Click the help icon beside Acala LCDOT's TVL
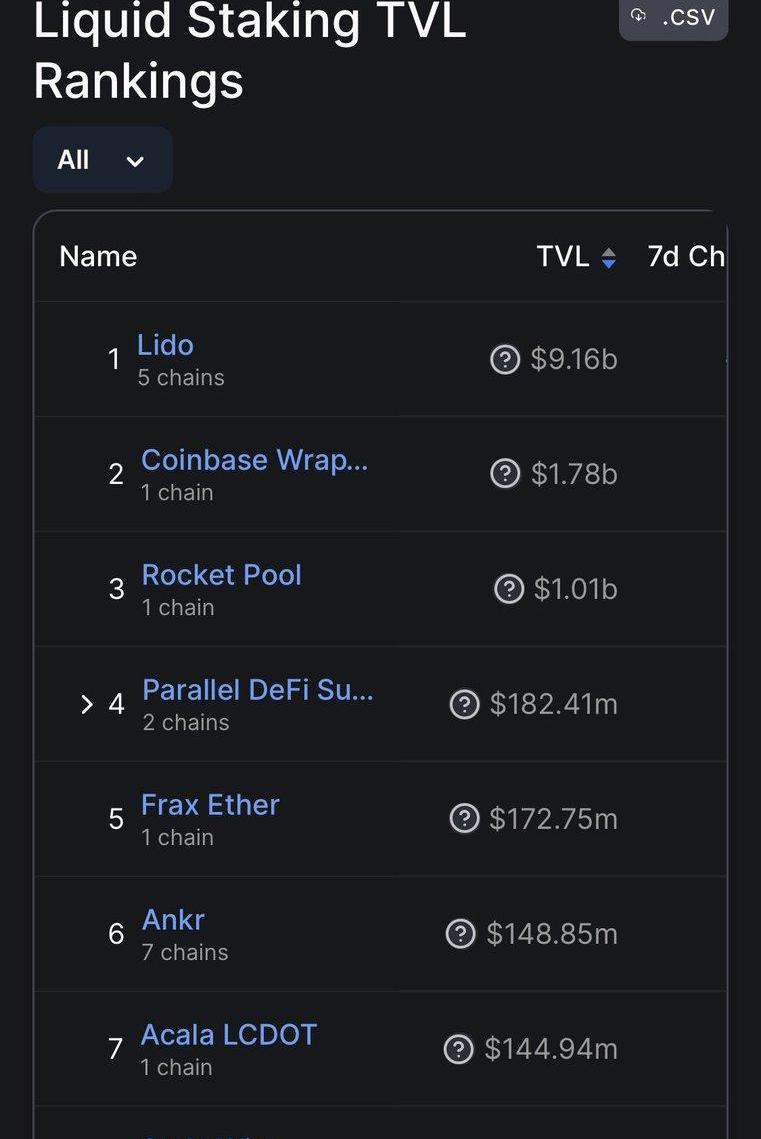 click(x=458, y=1049)
